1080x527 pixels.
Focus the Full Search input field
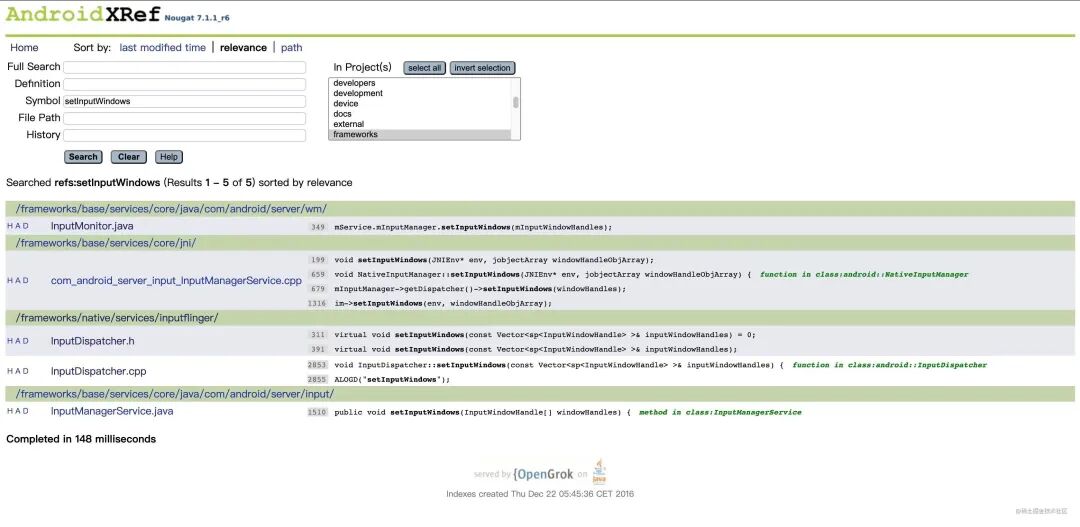[185, 68]
